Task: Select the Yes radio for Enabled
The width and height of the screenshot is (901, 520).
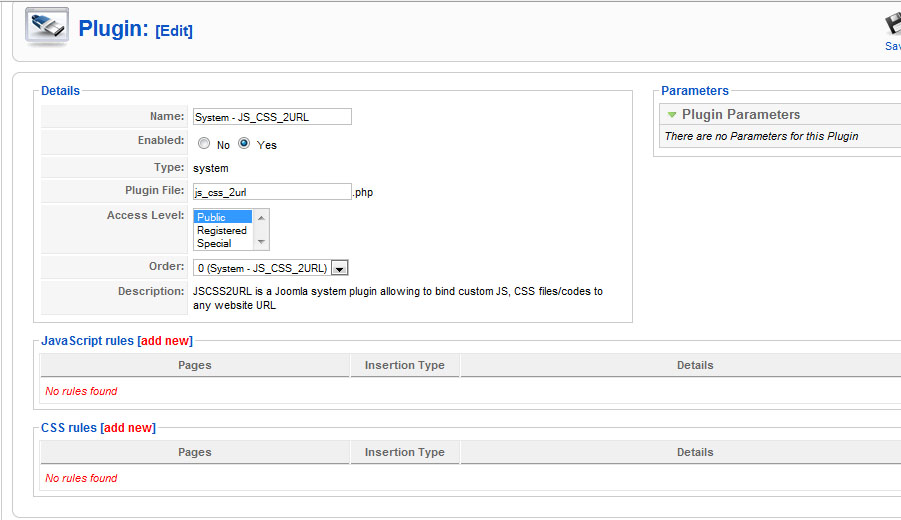Action: [244, 143]
